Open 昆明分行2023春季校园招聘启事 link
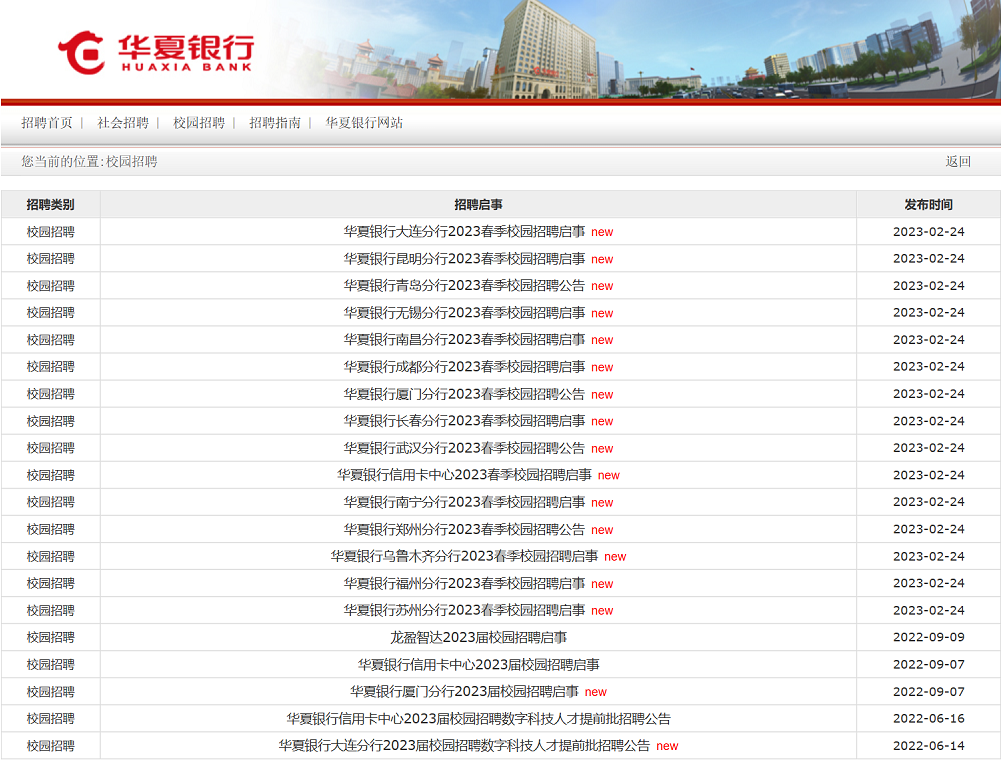 point(464,259)
